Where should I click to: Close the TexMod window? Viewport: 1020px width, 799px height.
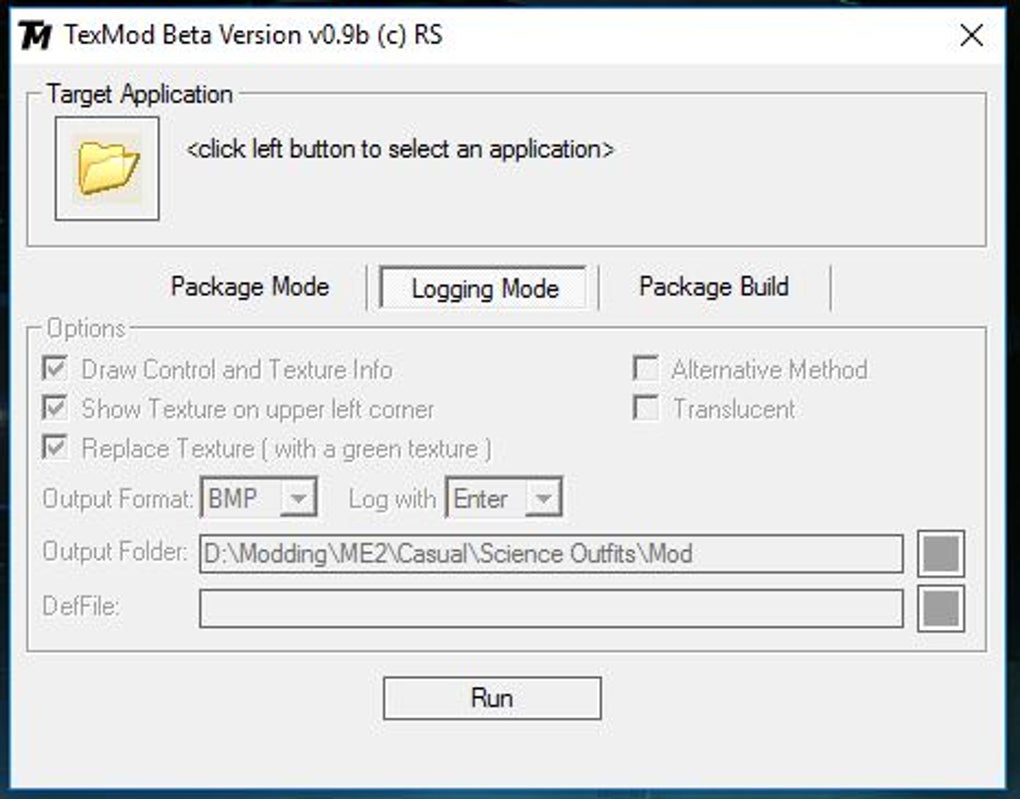[971, 35]
